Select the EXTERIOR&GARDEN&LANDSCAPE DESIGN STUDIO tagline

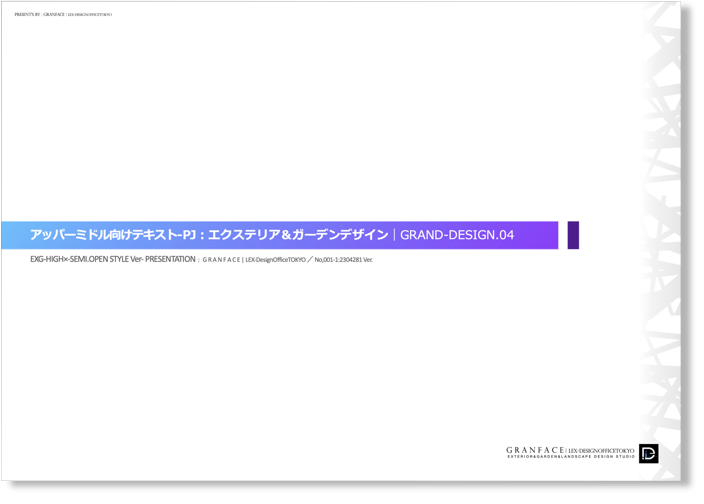click(x=570, y=457)
